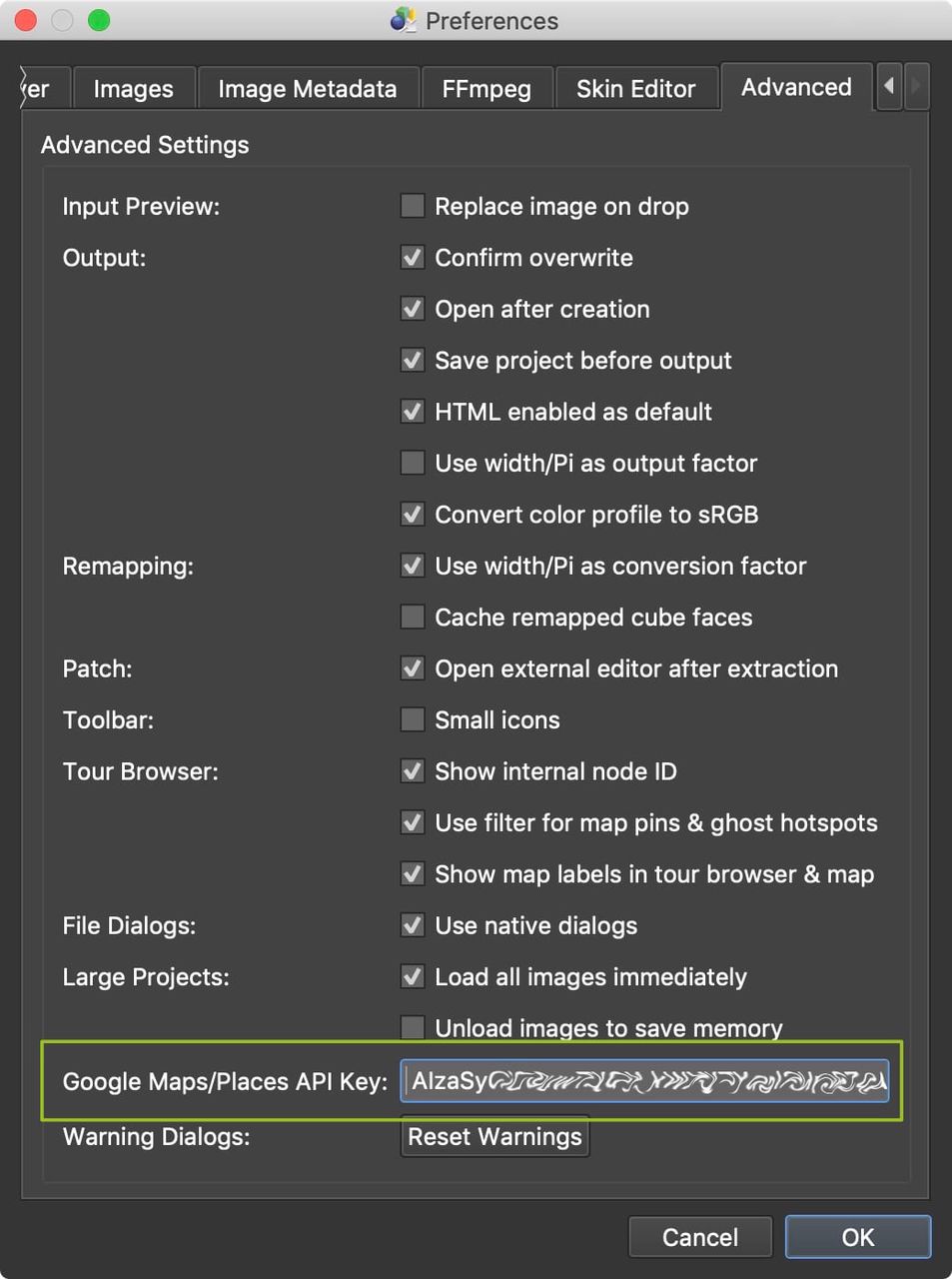Uncheck HTML enabled as default

coord(412,411)
